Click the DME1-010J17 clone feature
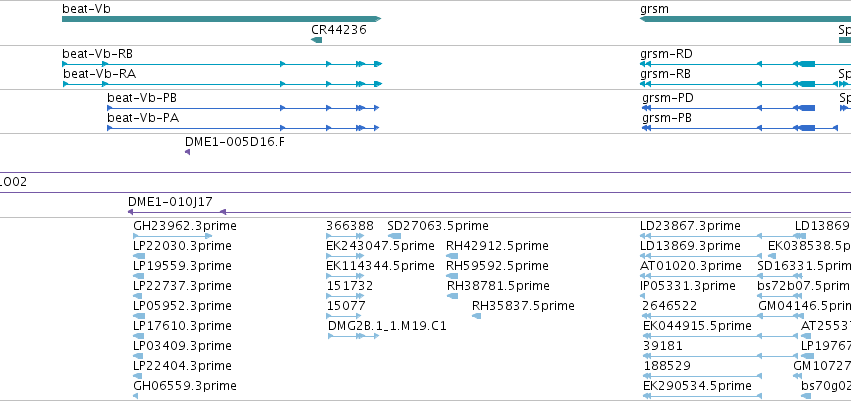This screenshot has height=401, width=851. [490, 212]
